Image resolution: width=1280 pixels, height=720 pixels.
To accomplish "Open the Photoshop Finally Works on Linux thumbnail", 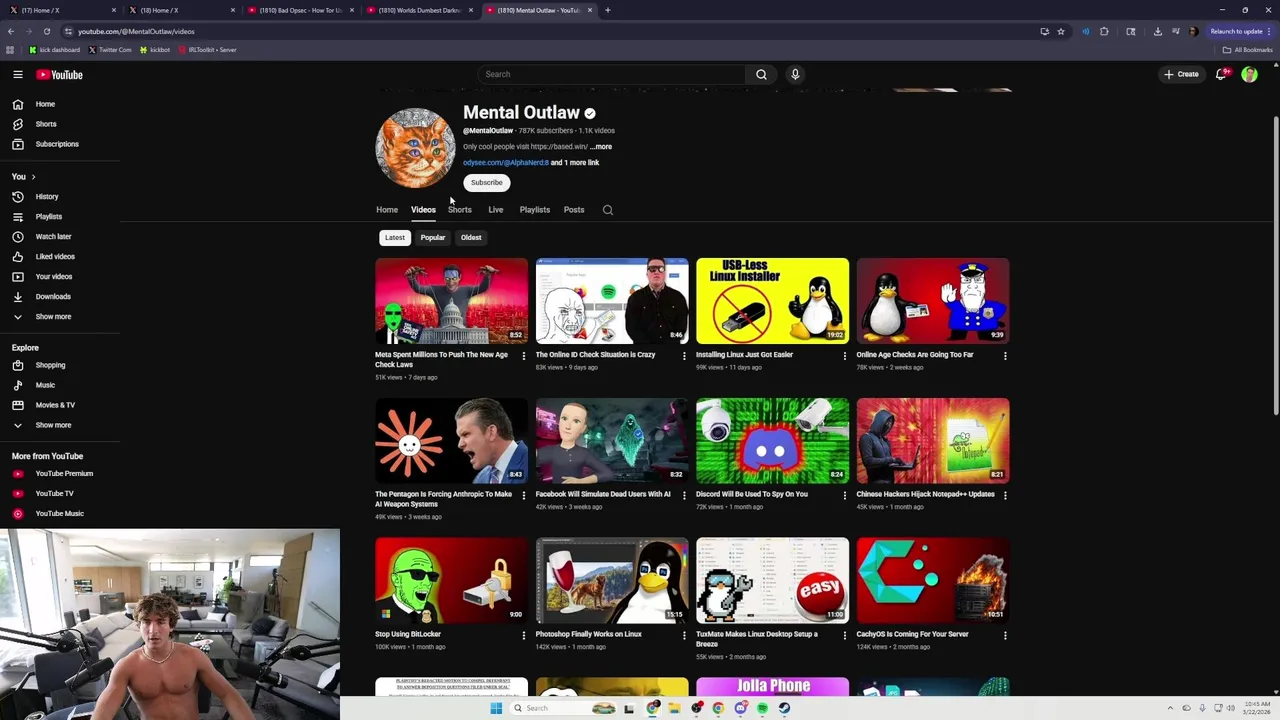I will (x=612, y=580).
